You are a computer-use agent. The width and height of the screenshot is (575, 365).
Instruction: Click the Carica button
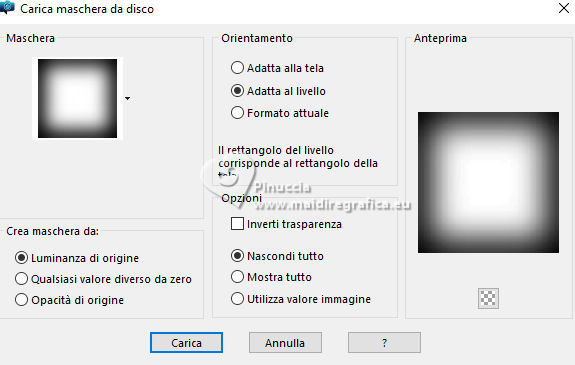coord(186,343)
